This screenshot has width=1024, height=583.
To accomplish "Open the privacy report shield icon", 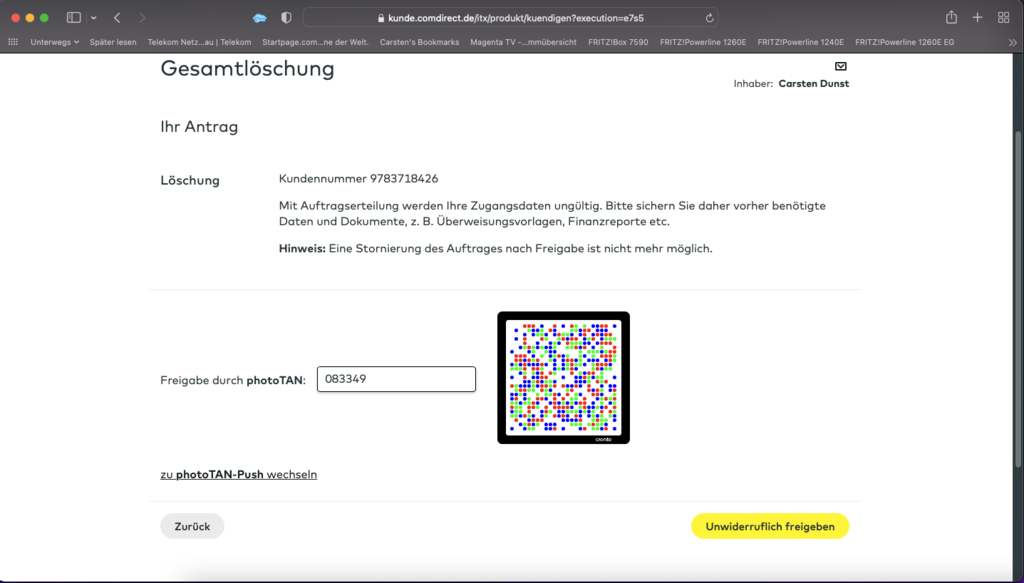I will coord(286,18).
